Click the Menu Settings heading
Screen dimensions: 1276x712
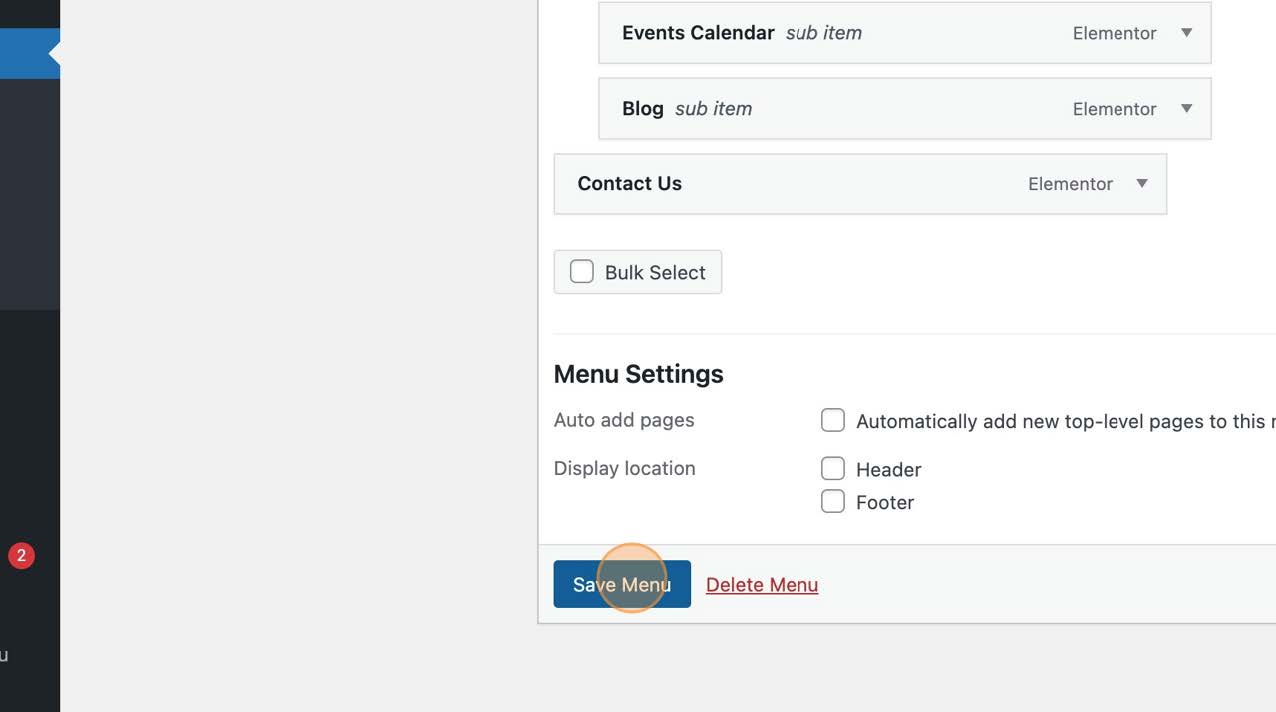pos(638,374)
